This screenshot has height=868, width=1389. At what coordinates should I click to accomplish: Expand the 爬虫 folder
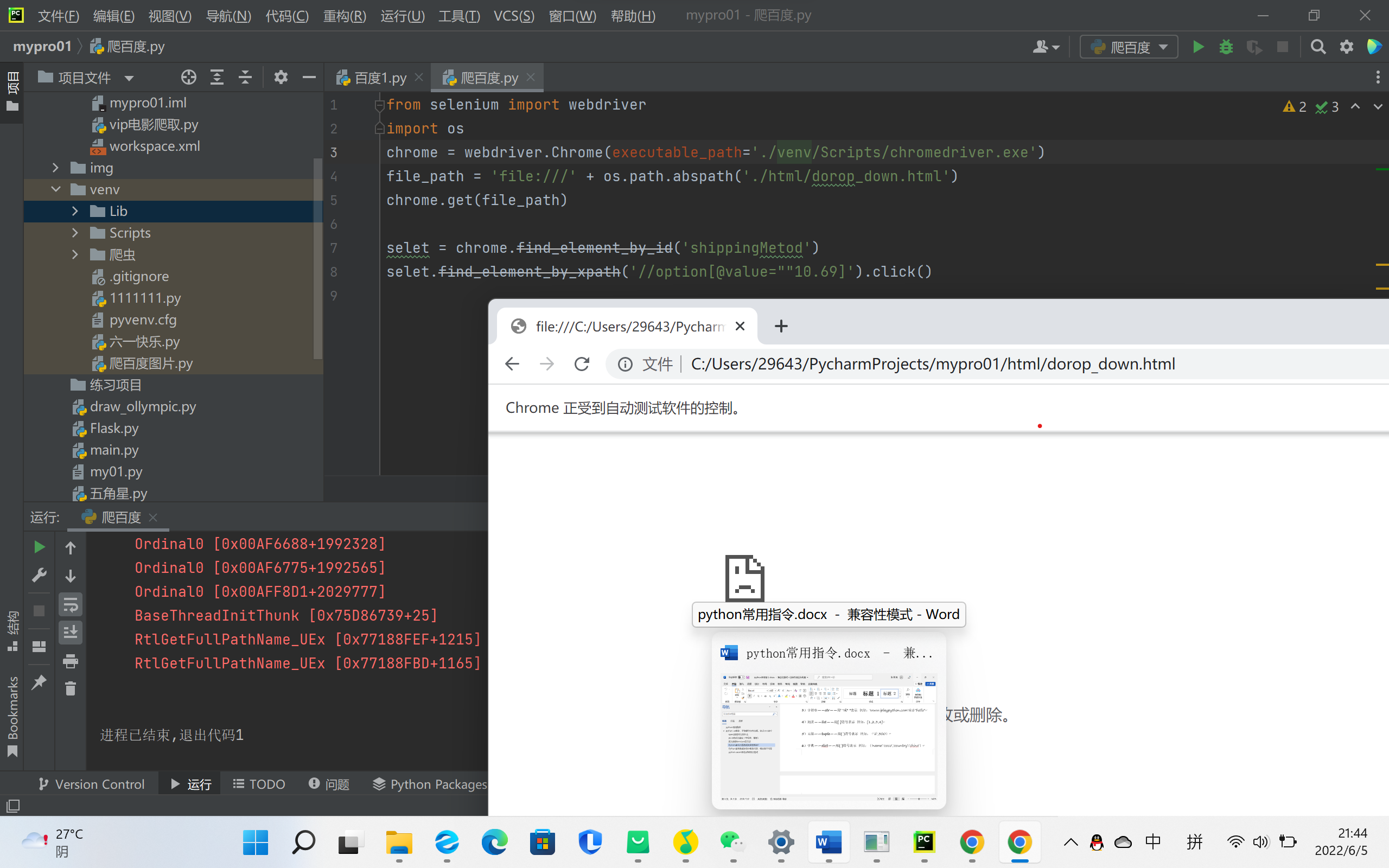(75, 254)
